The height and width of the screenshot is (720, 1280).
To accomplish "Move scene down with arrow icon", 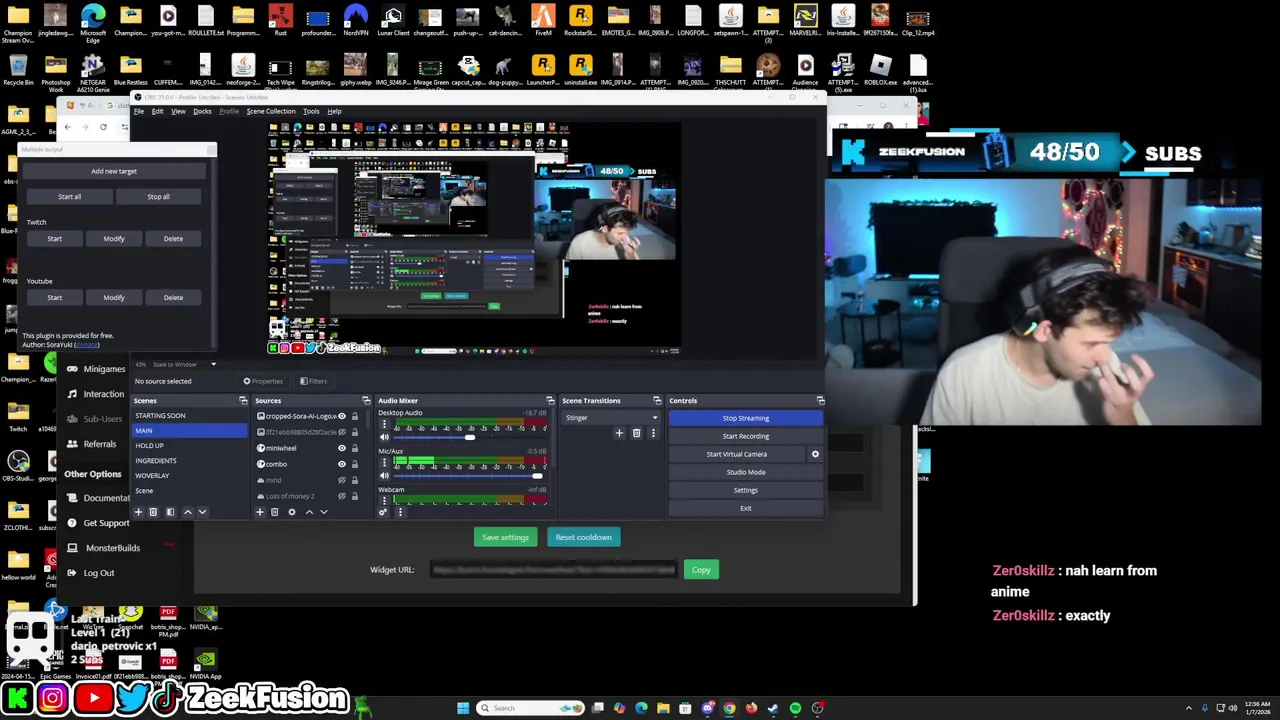I will (x=202, y=512).
